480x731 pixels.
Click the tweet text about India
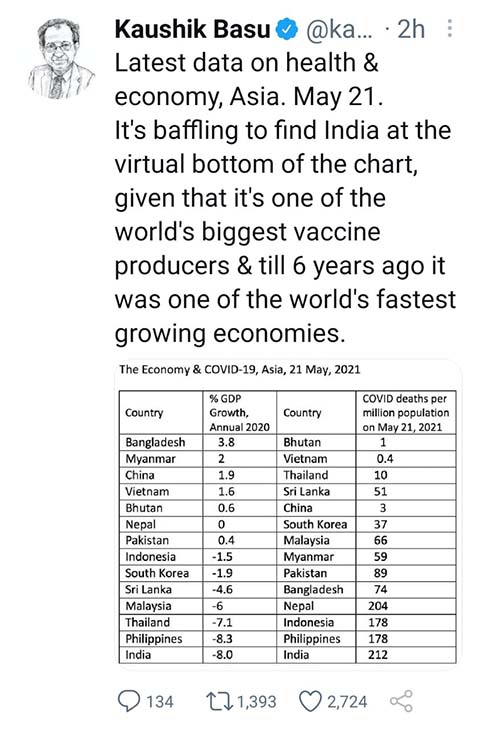pos(285,198)
